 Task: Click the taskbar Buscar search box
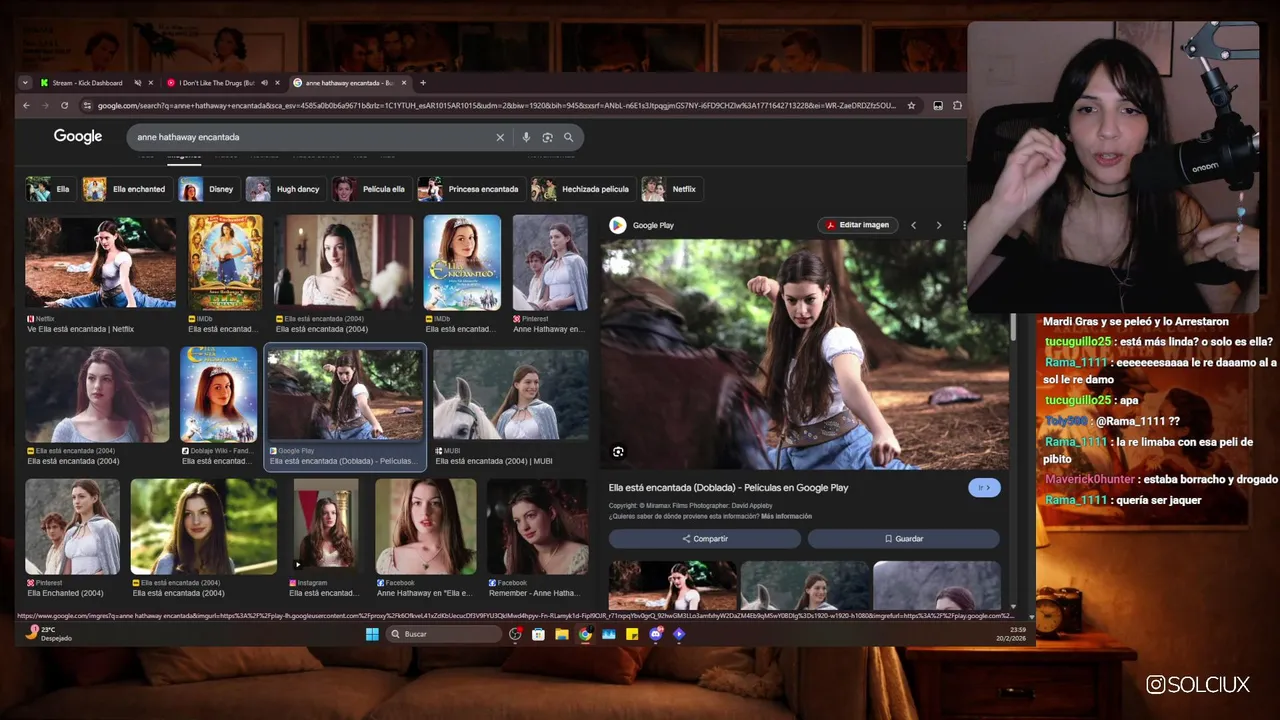click(x=444, y=634)
